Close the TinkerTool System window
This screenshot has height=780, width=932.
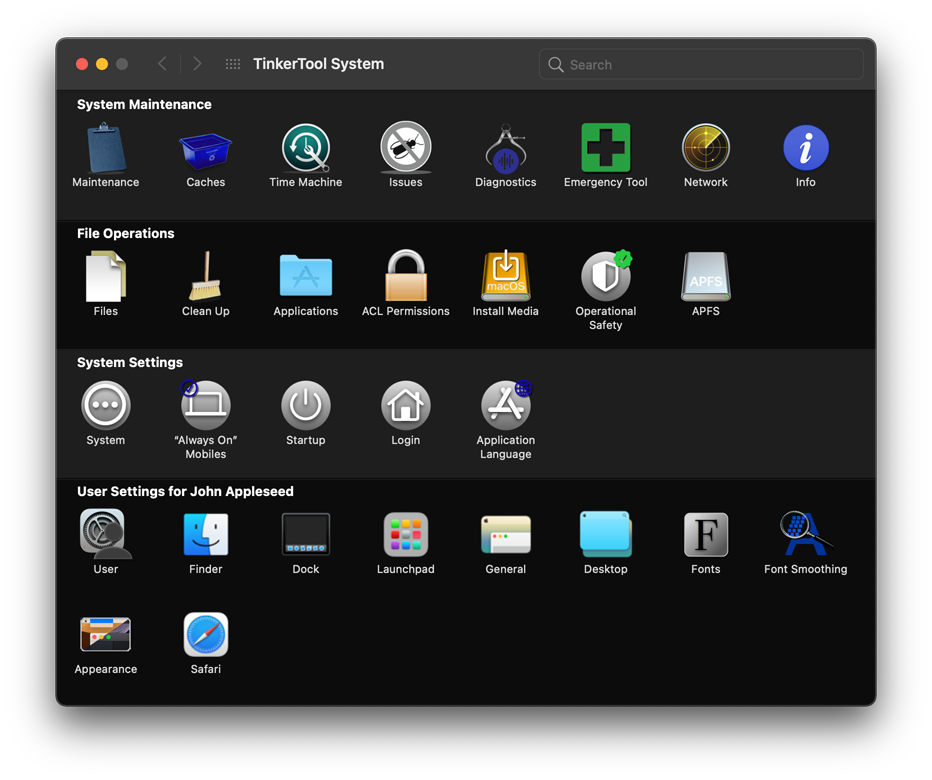click(82, 64)
